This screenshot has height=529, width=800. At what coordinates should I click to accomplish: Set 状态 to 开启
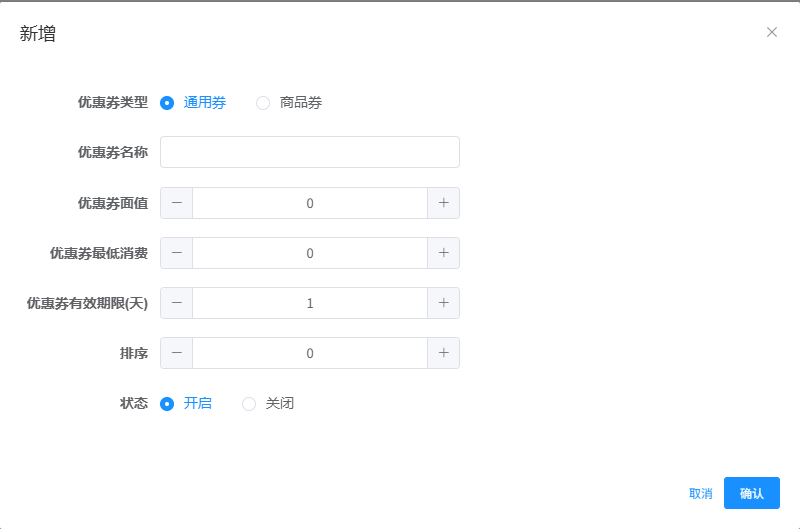167,404
